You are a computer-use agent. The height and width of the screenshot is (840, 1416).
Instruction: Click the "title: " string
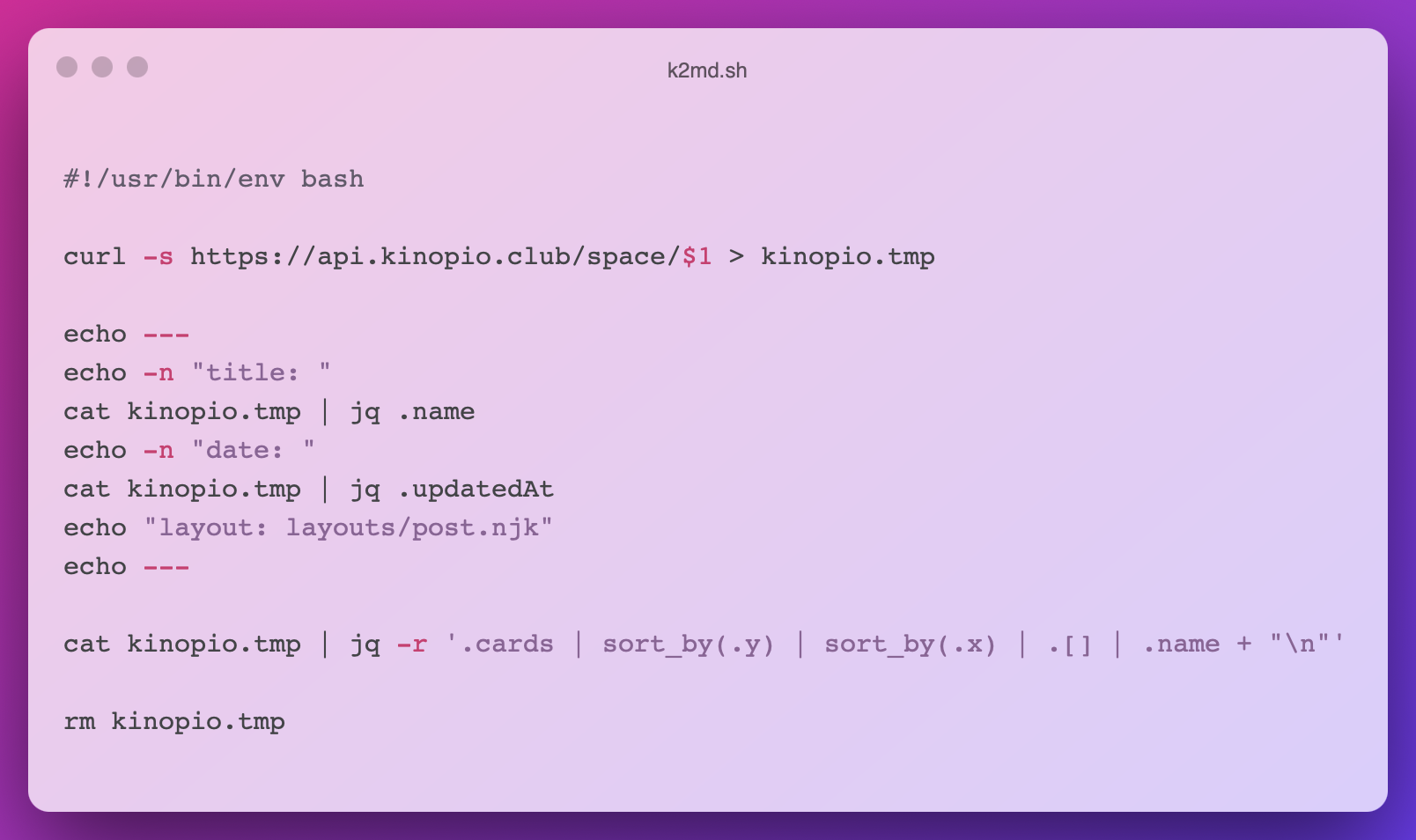click(x=261, y=372)
